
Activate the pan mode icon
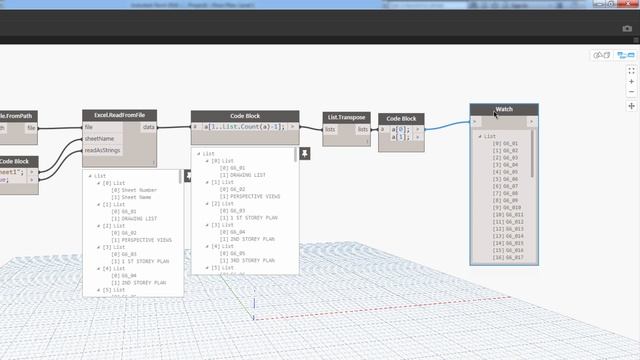(631, 106)
